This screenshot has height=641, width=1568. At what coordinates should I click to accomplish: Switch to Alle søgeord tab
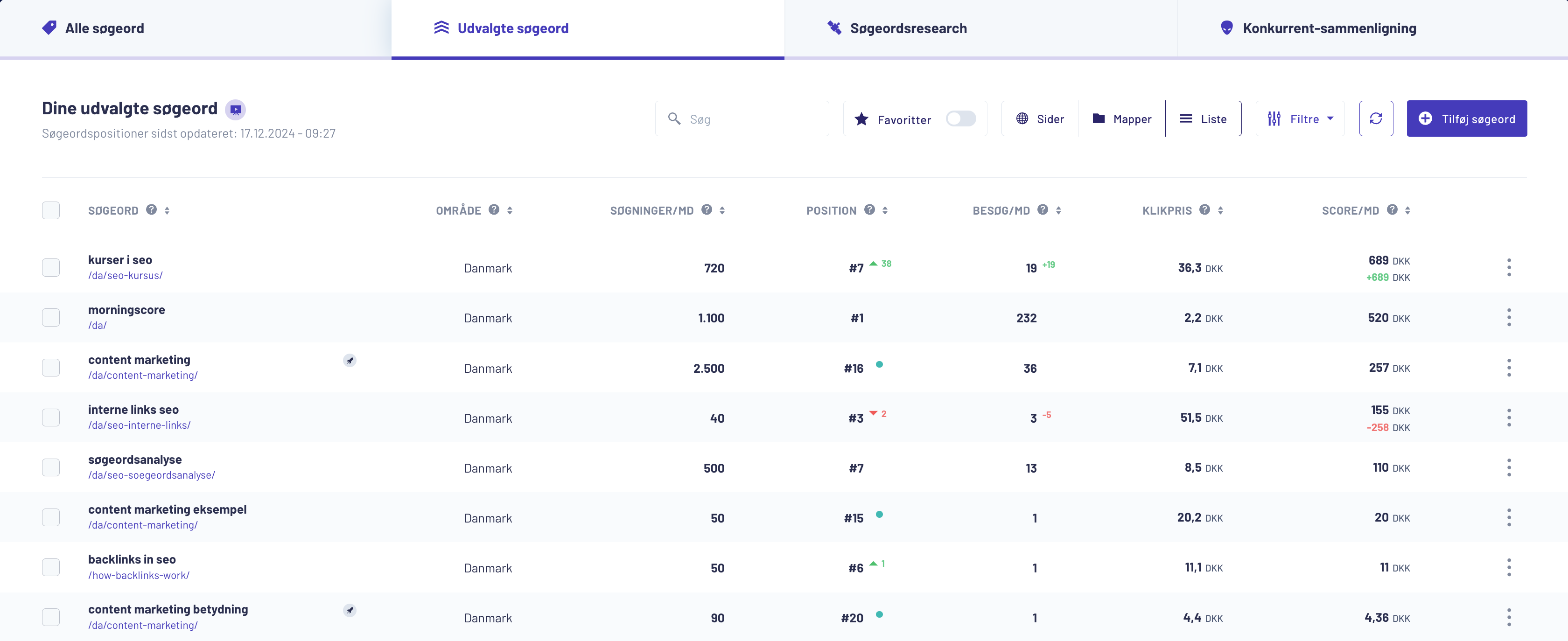tap(196, 28)
